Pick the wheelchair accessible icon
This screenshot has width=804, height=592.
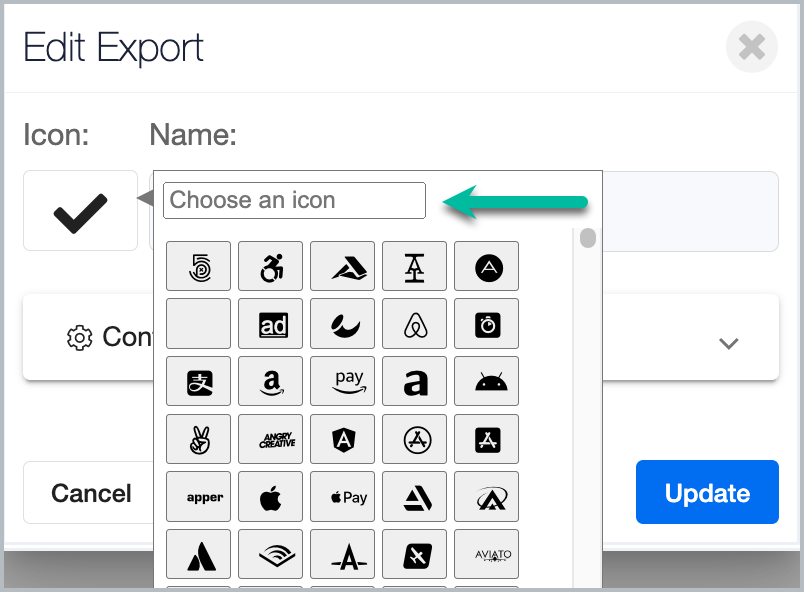(271, 267)
